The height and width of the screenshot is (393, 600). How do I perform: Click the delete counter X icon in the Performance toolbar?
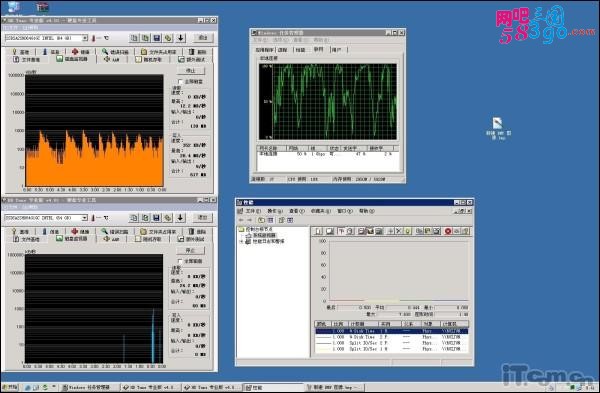coord(399,231)
